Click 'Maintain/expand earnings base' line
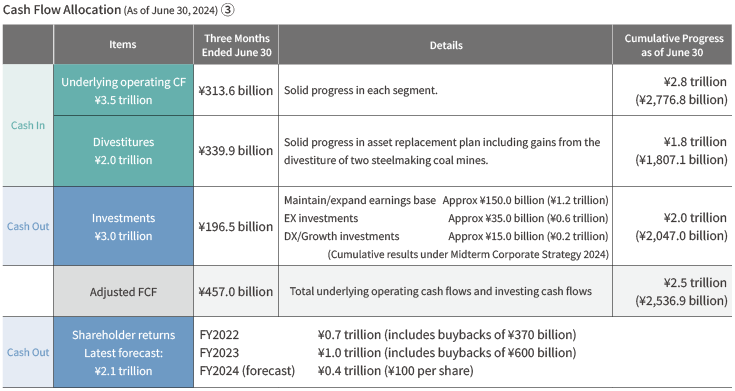The height and width of the screenshot is (391, 735). (x=360, y=200)
